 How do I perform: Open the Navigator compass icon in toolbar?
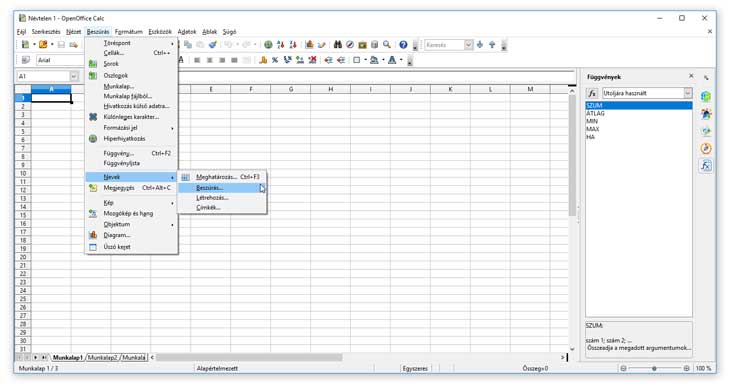pos(350,45)
